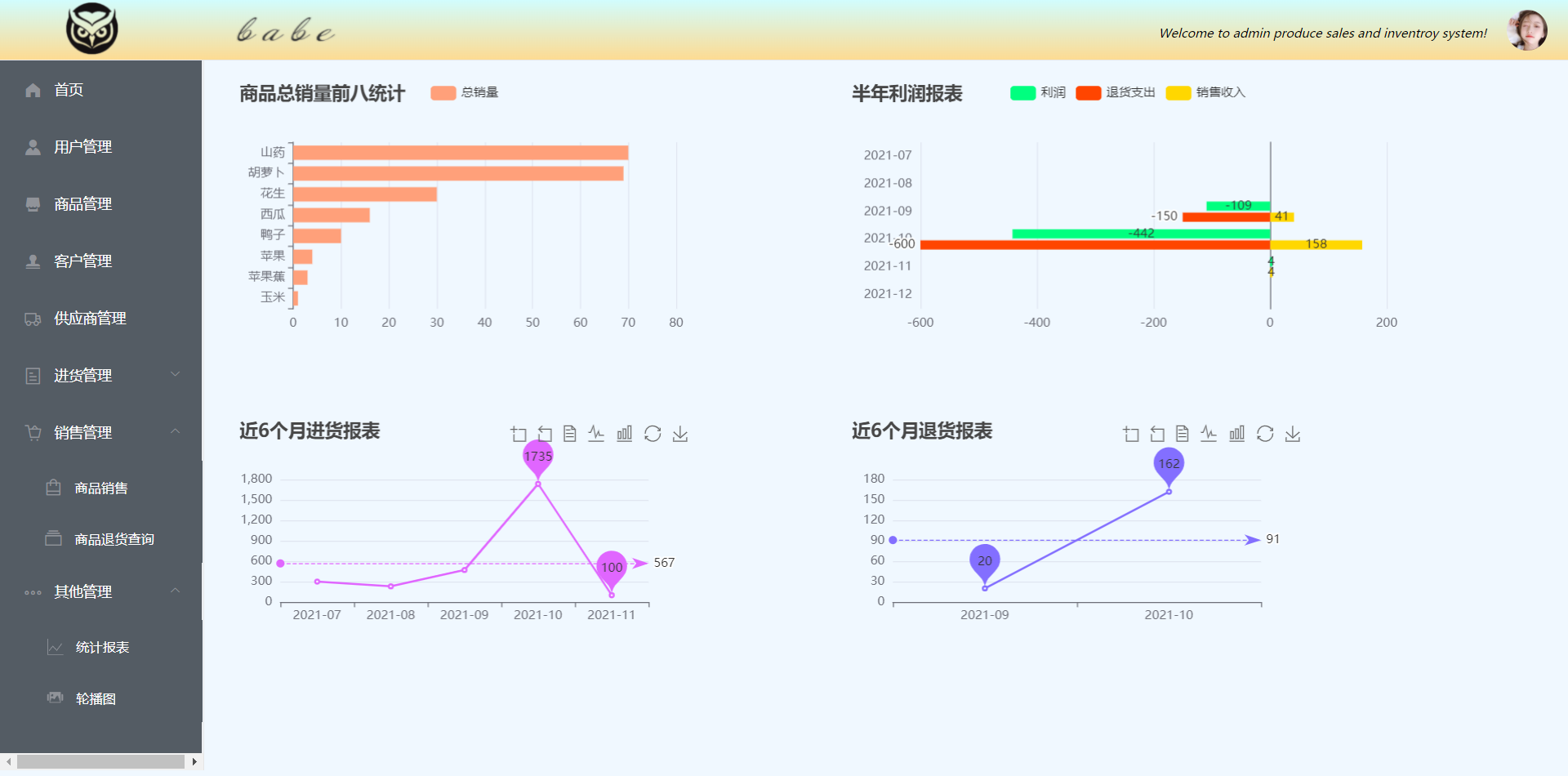Open the 商品销售 submenu item
Image resolution: width=1568 pixels, height=776 pixels.
[100, 488]
